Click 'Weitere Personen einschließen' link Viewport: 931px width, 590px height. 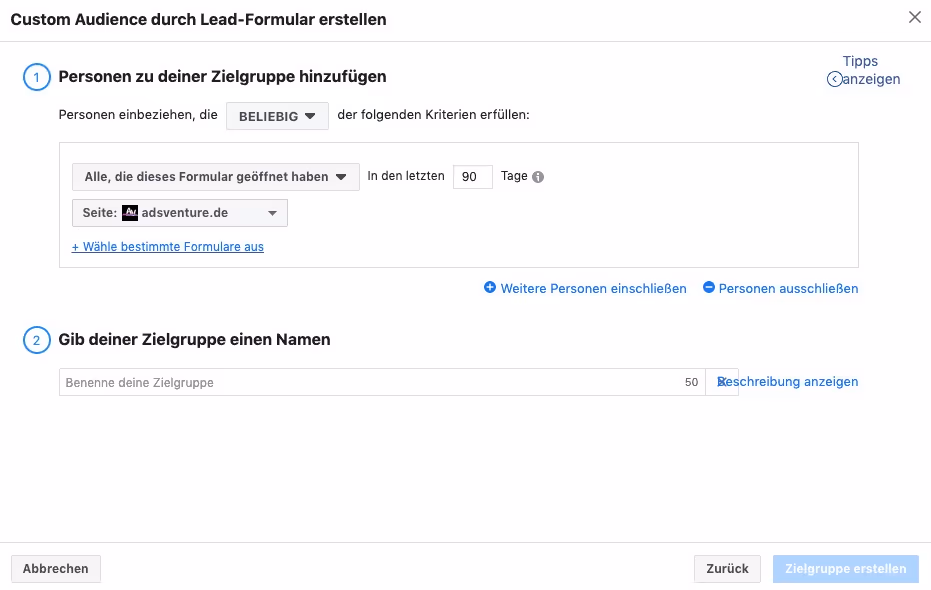(593, 288)
